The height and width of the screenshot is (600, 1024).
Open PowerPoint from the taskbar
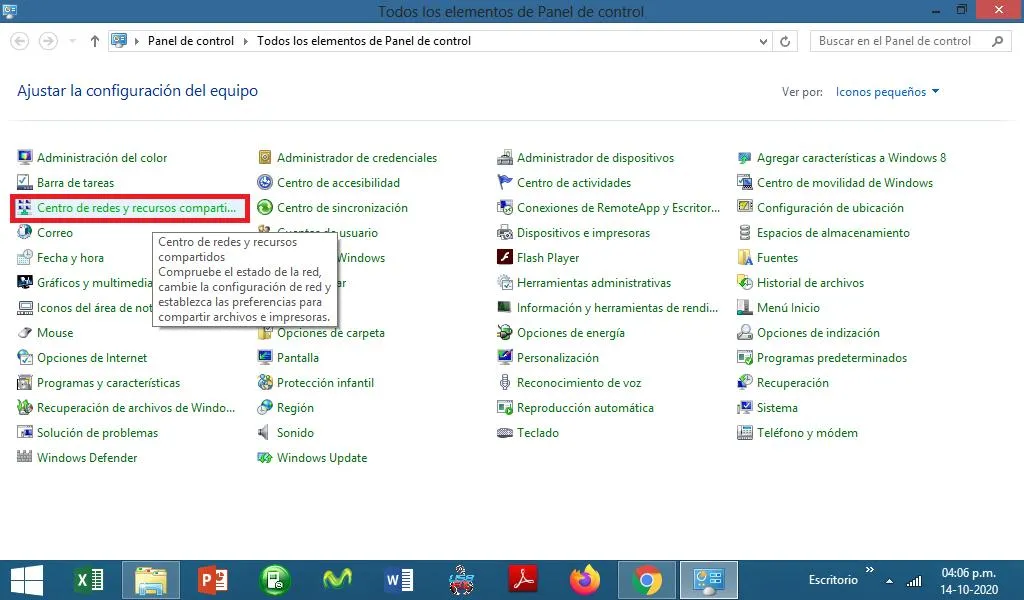(x=213, y=580)
